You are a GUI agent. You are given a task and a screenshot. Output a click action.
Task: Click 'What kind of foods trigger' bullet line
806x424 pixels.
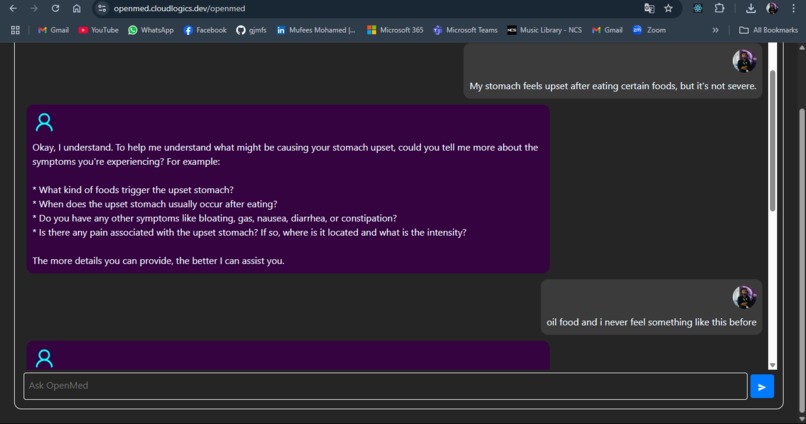133,190
